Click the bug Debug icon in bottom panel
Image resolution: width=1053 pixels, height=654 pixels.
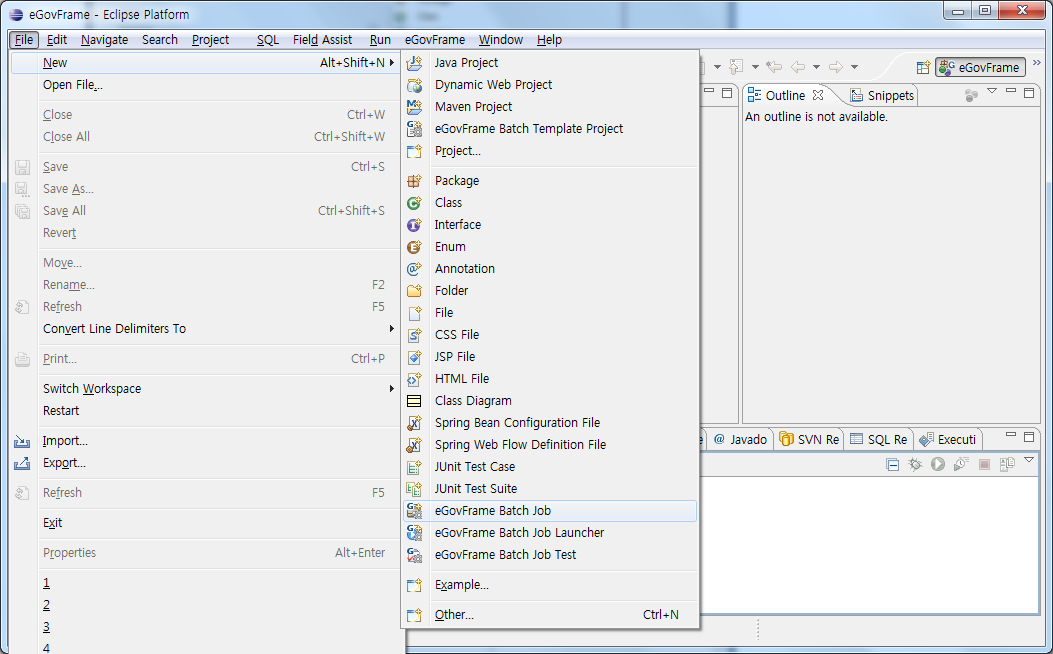coord(915,464)
